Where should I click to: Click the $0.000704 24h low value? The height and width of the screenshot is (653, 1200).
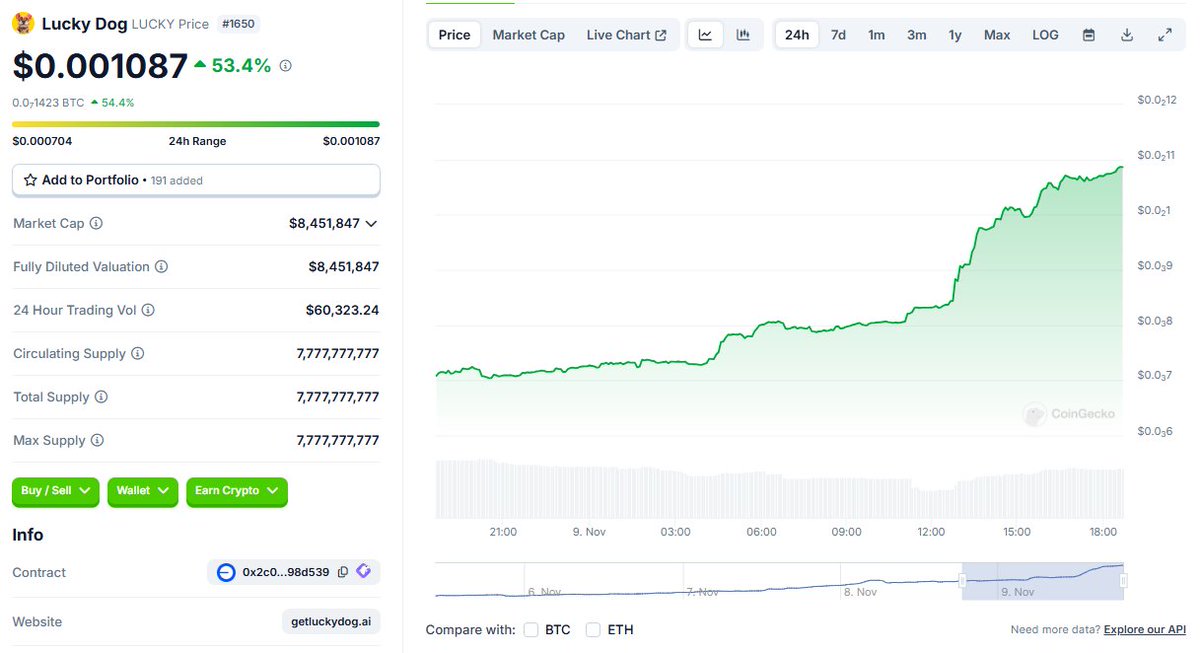coord(42,141)
